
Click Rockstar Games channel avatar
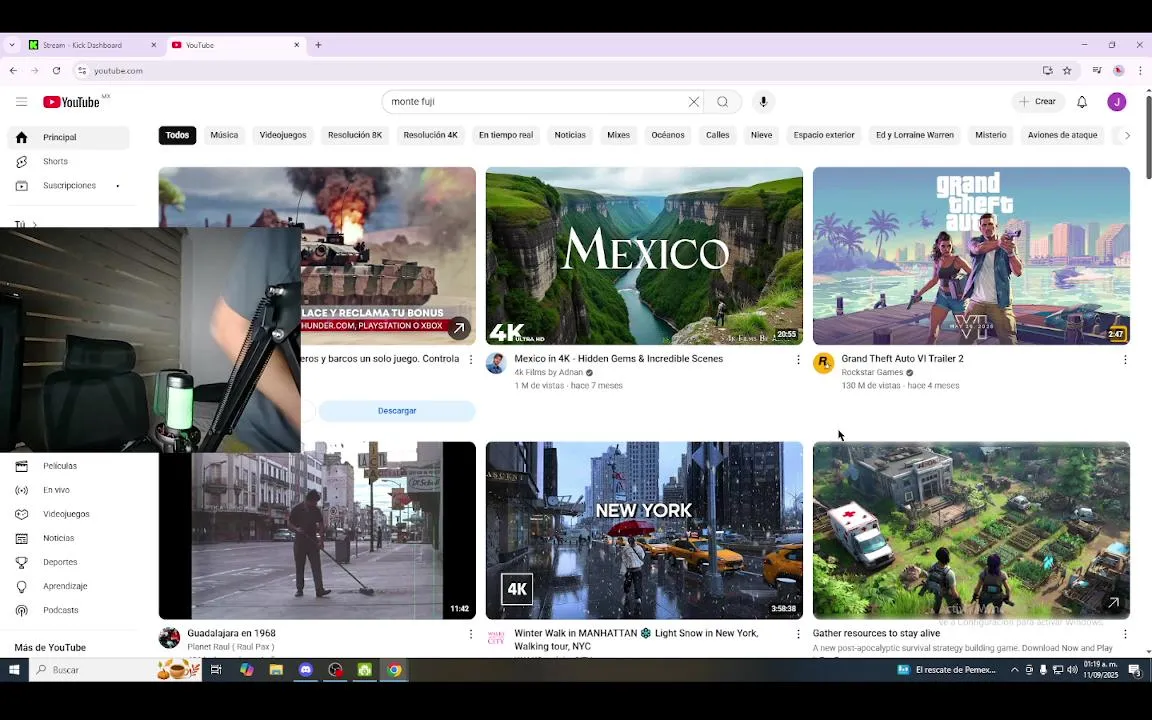pos(824,363)
